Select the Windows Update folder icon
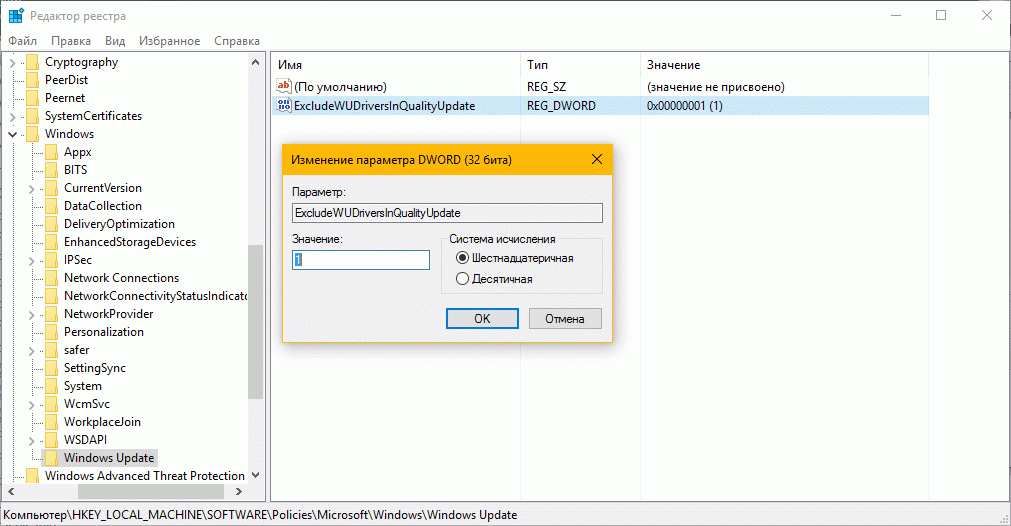The height and width of the screenshot is (526, 1011). 51,458
